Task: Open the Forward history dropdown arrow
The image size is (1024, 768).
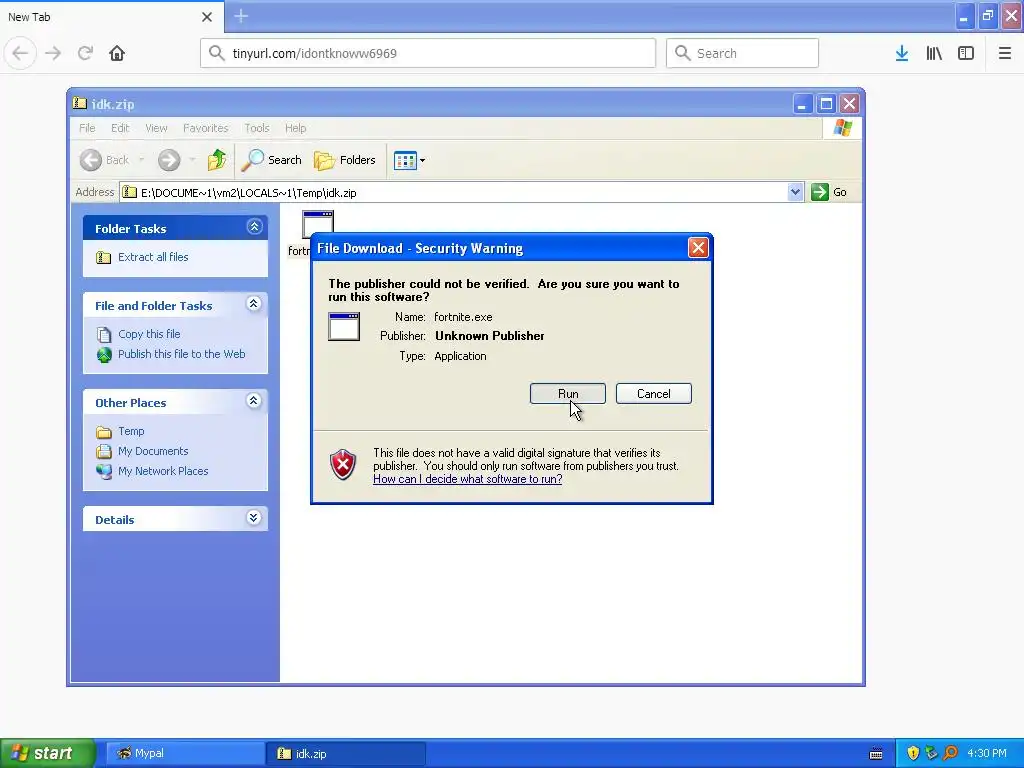Action: (x=192, y=160)
